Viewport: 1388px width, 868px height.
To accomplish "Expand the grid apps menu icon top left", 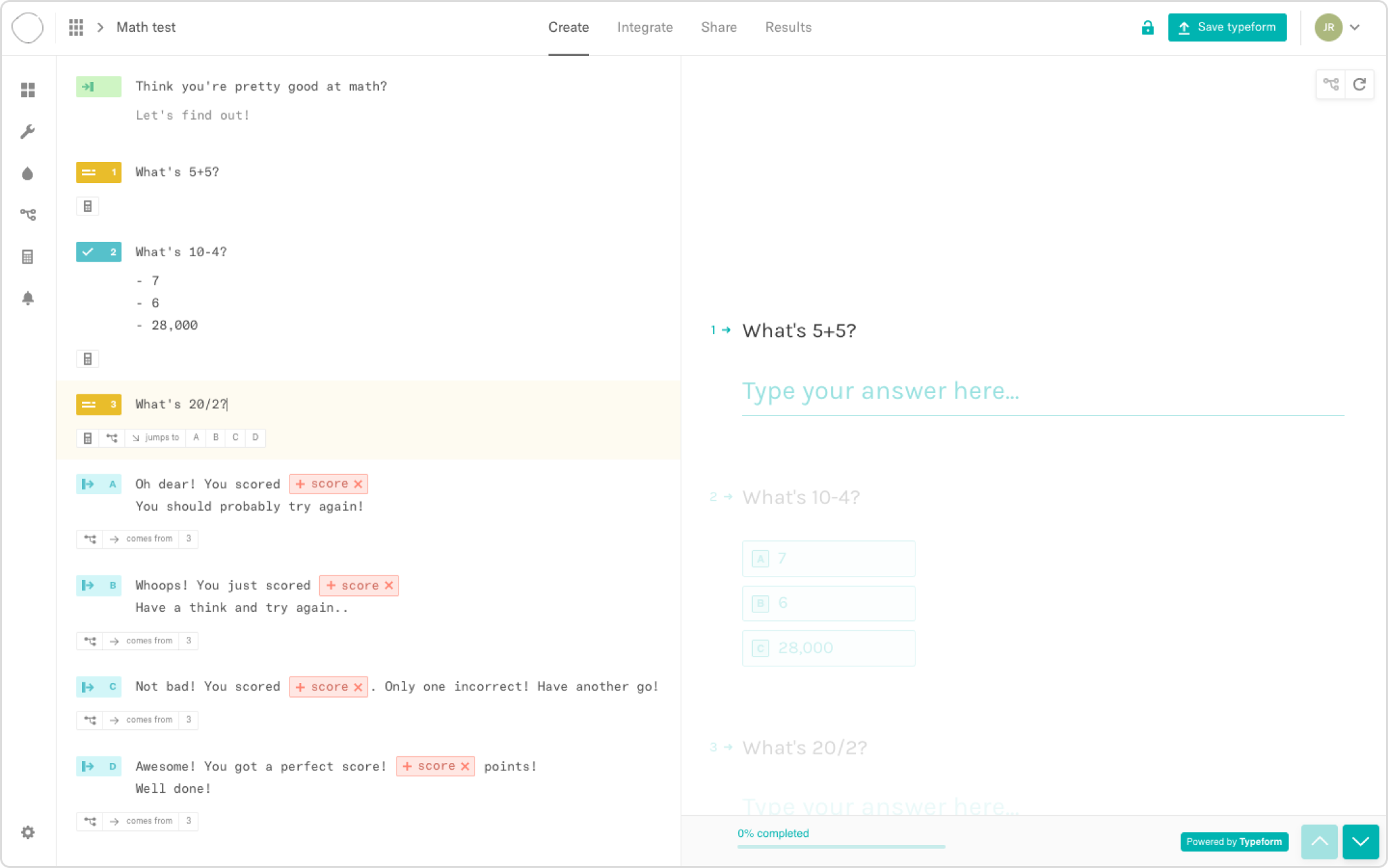I will click(x=75, y=27).
